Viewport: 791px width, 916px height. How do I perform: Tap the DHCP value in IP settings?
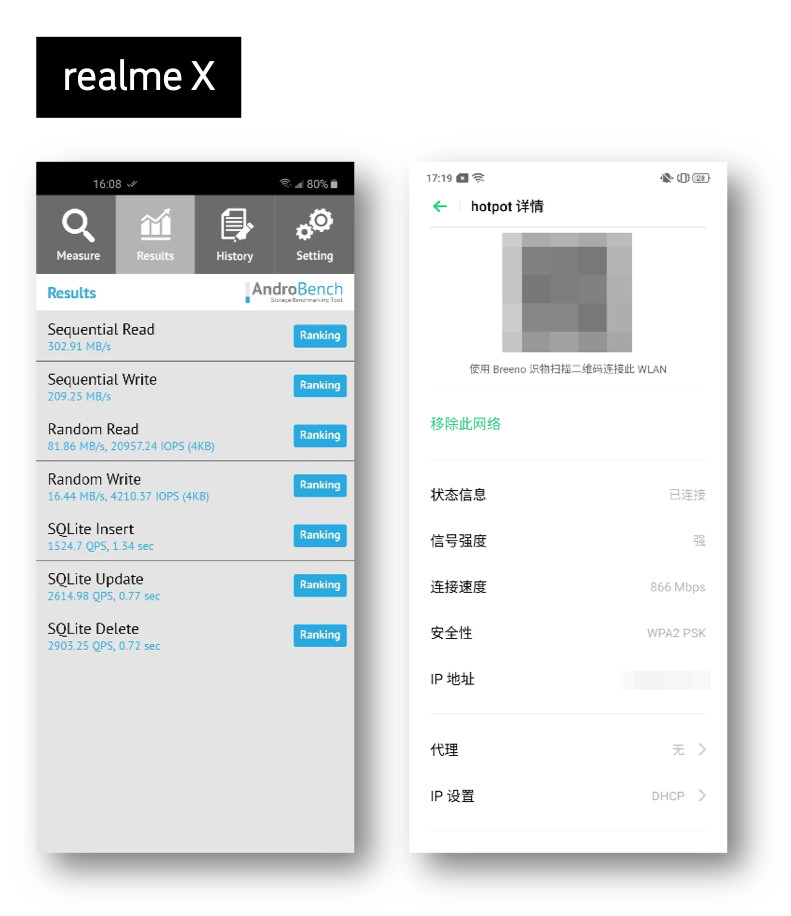[668, 796]
